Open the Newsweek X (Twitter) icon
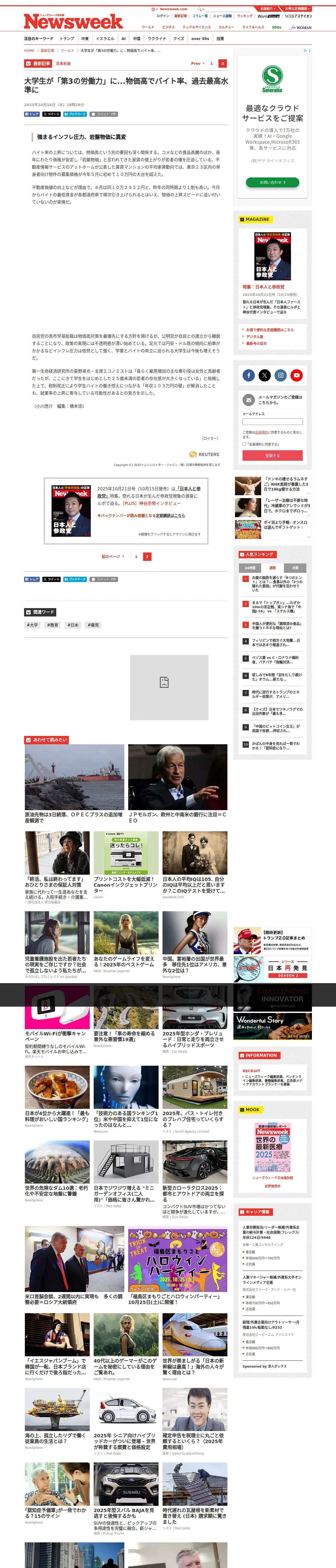336x1568 pixels. [x=265, y=375]
